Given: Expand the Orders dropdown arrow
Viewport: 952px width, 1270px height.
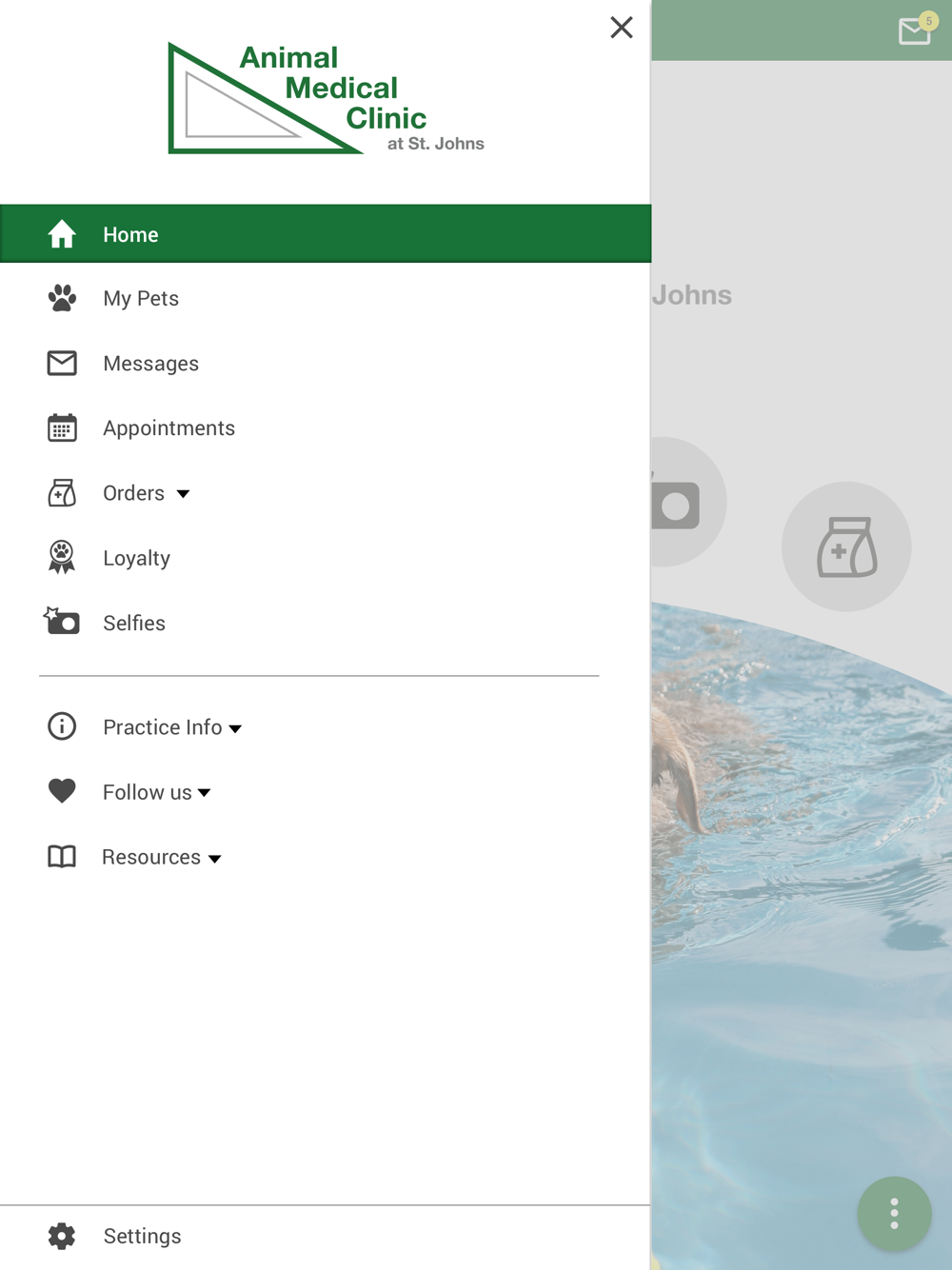Looking at the screenshot, I should click(x=183, y=494).
